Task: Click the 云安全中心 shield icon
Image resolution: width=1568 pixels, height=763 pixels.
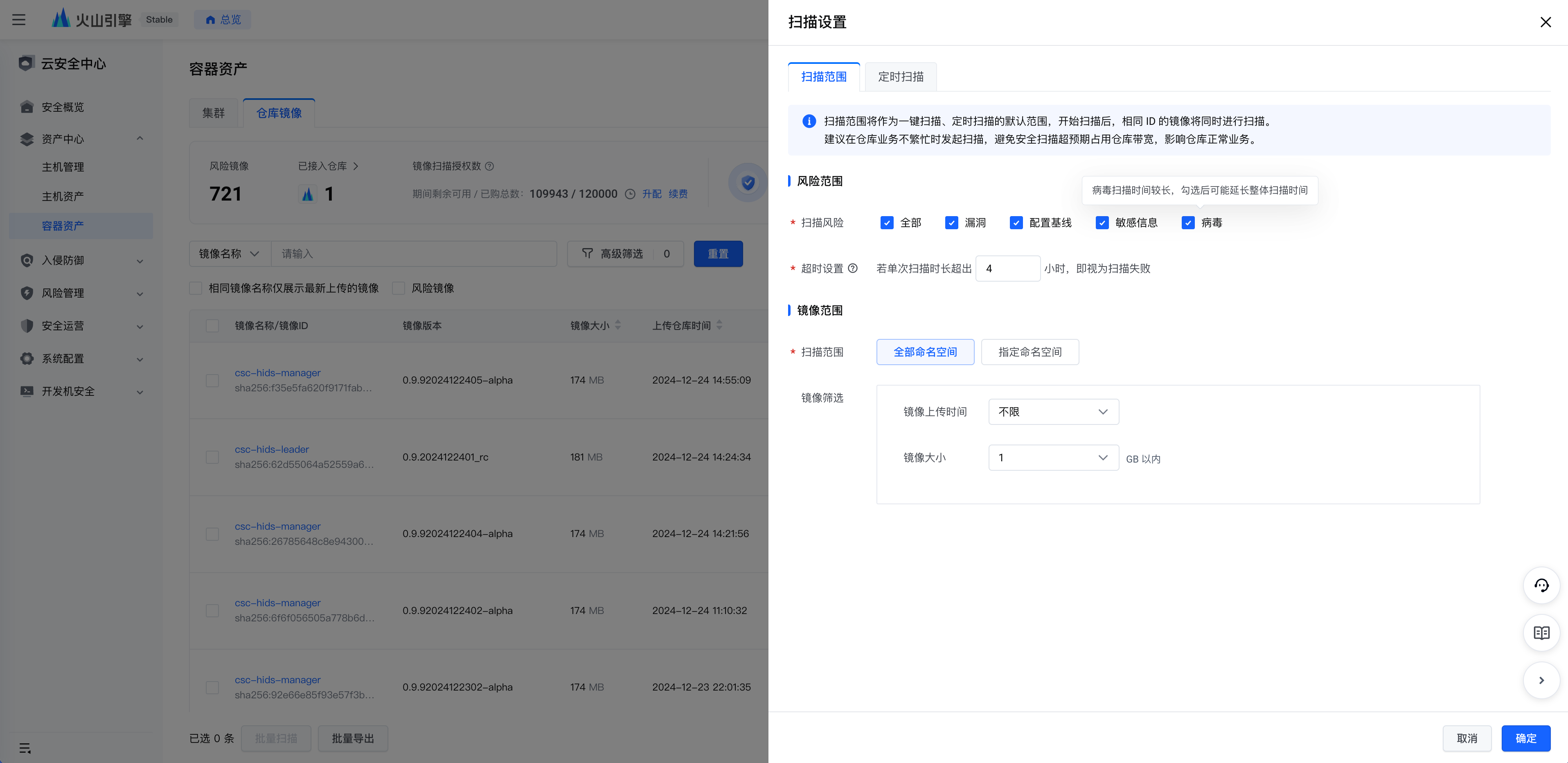Action: pyautogui.click(x=25, y=63)
